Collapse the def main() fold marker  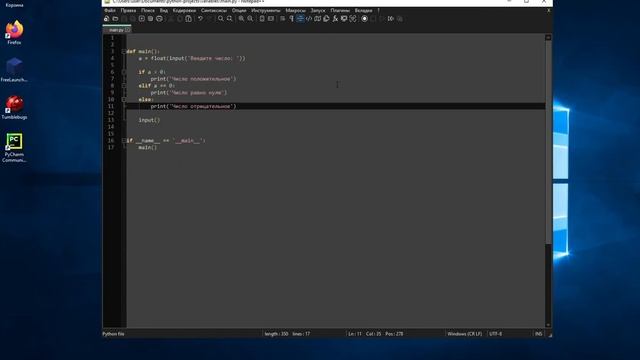pos(124,52)
